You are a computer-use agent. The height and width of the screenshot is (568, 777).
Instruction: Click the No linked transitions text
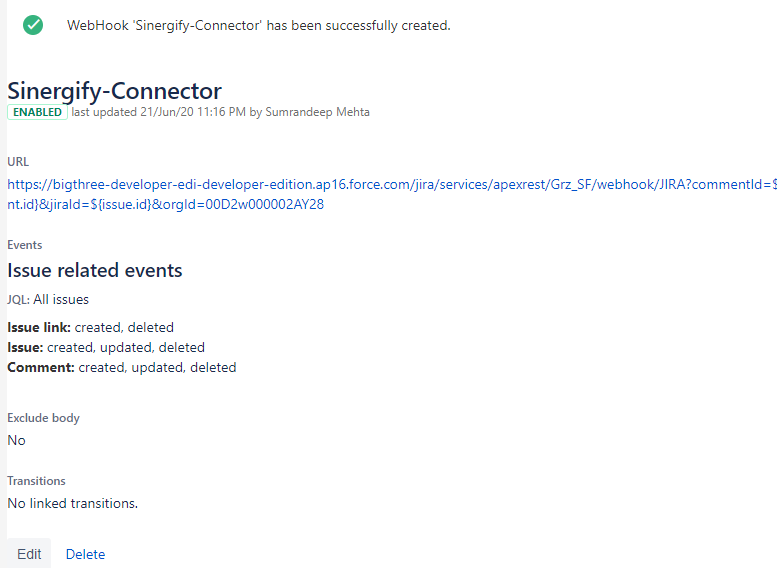click(73, 503)
